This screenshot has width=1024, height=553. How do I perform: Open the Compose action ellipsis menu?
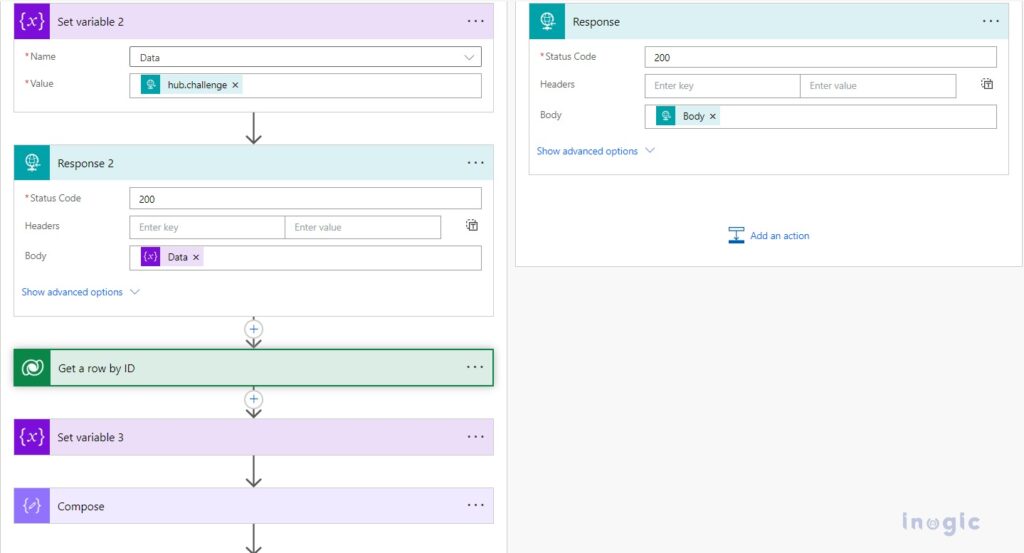[x=475, y=506]
